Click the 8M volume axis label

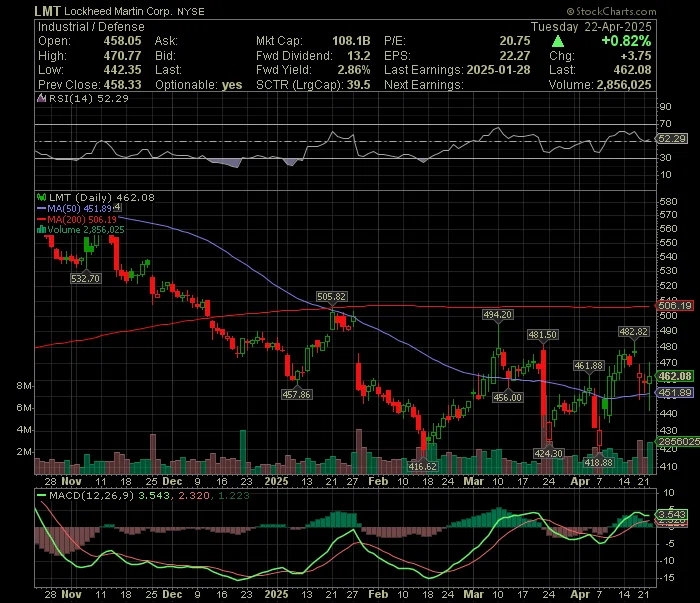(x=24, y=386)
